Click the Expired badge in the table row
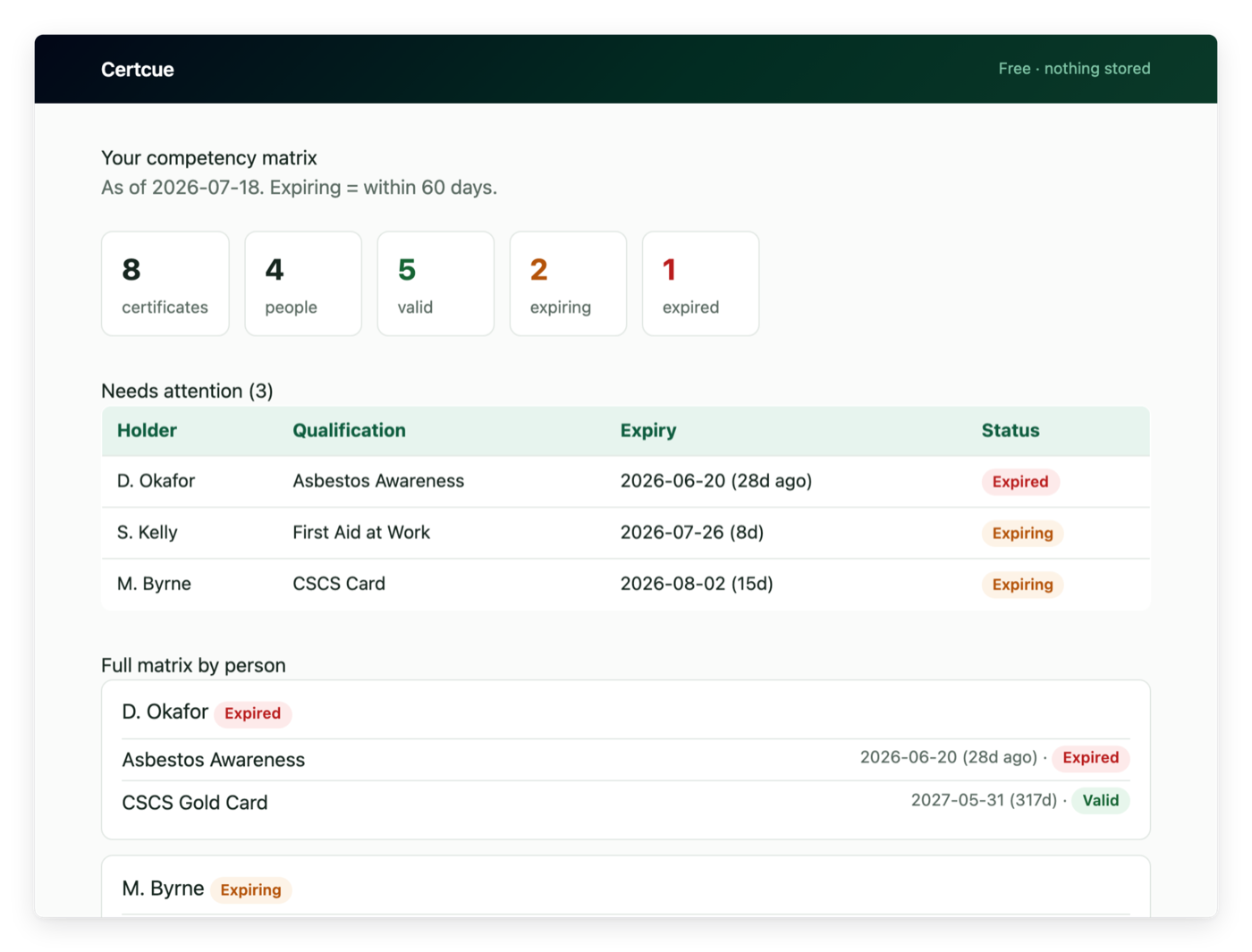1252x952 pixels. click(1020, 482)
